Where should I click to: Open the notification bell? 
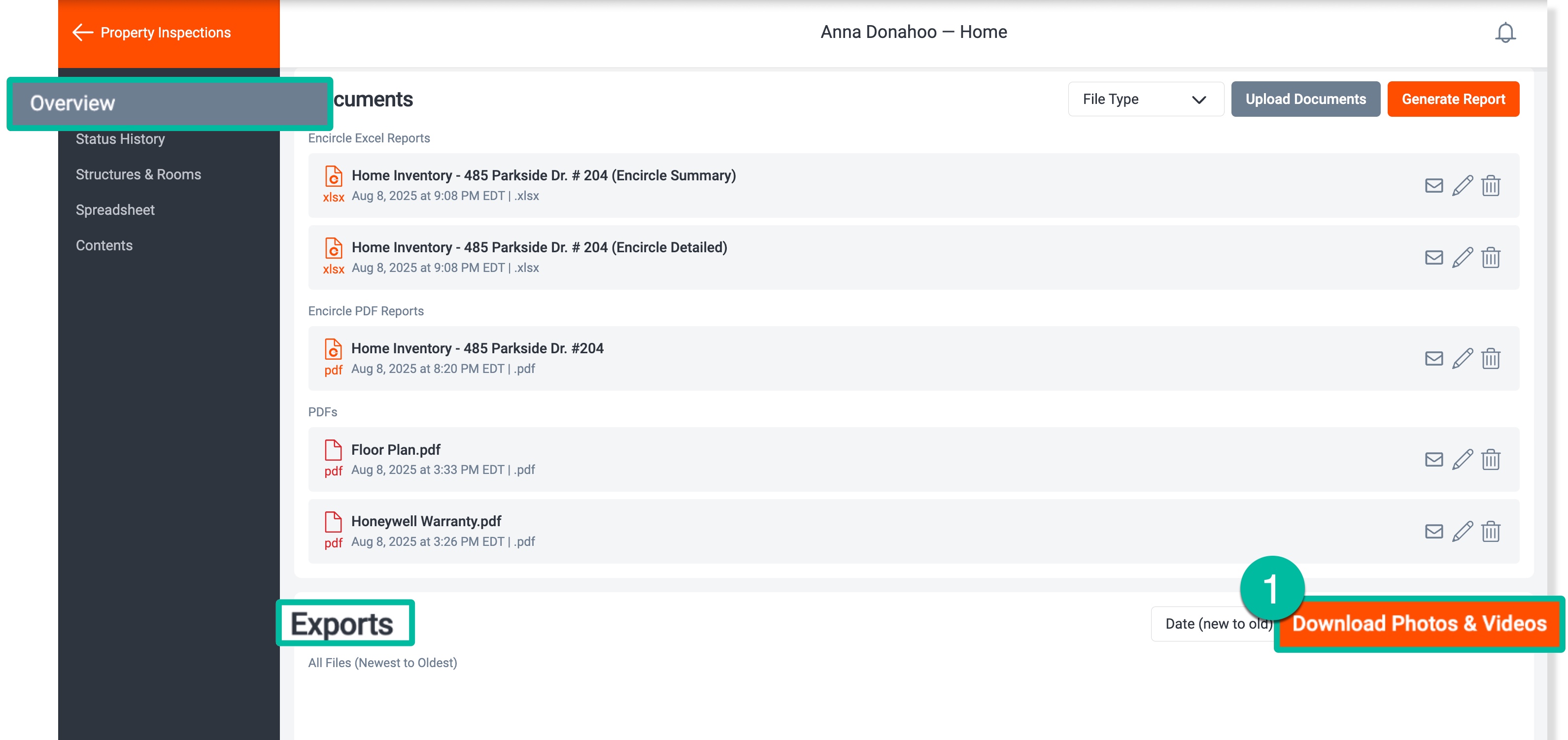(1505, 32)
